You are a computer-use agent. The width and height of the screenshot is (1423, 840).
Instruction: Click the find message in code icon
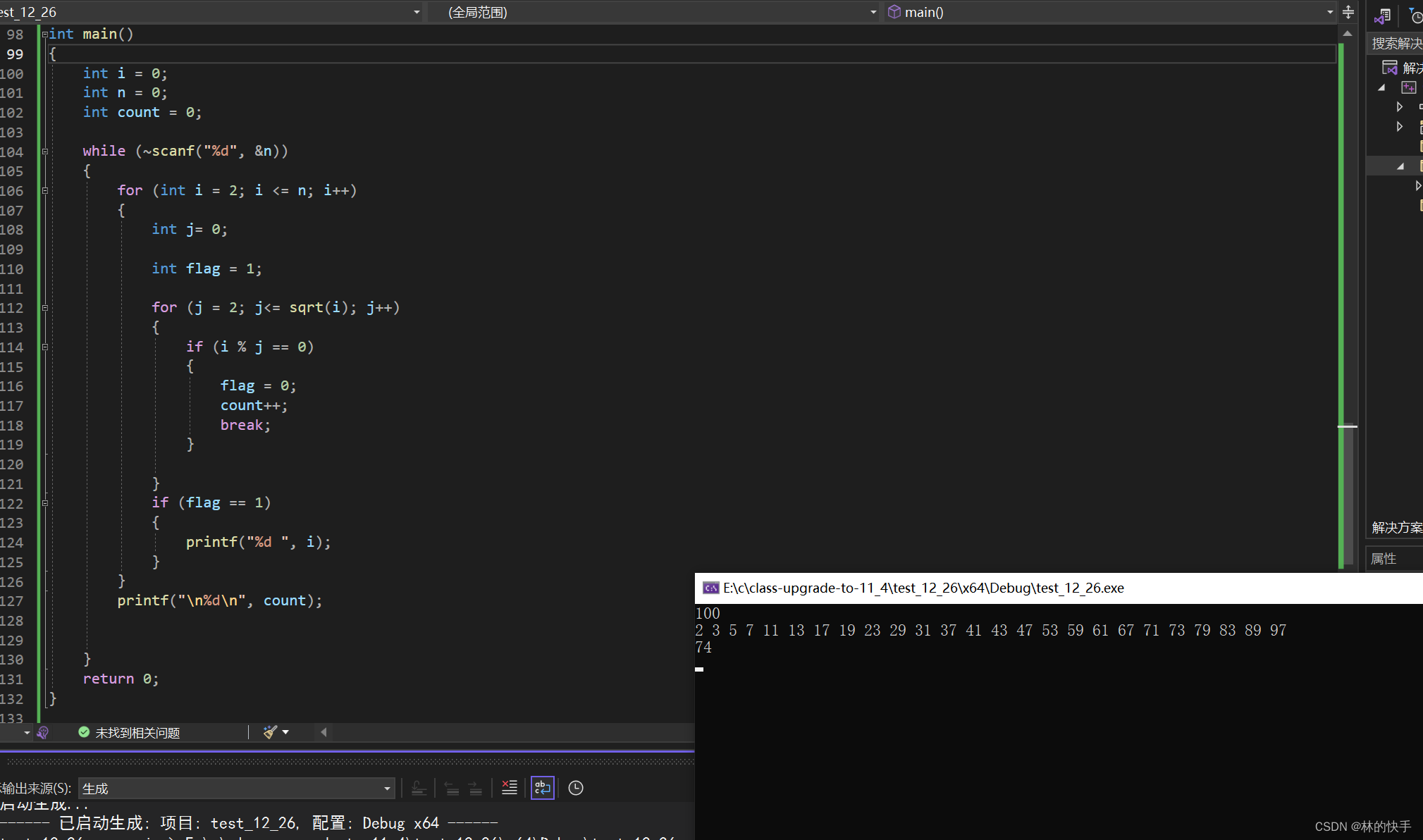point(419,788)
